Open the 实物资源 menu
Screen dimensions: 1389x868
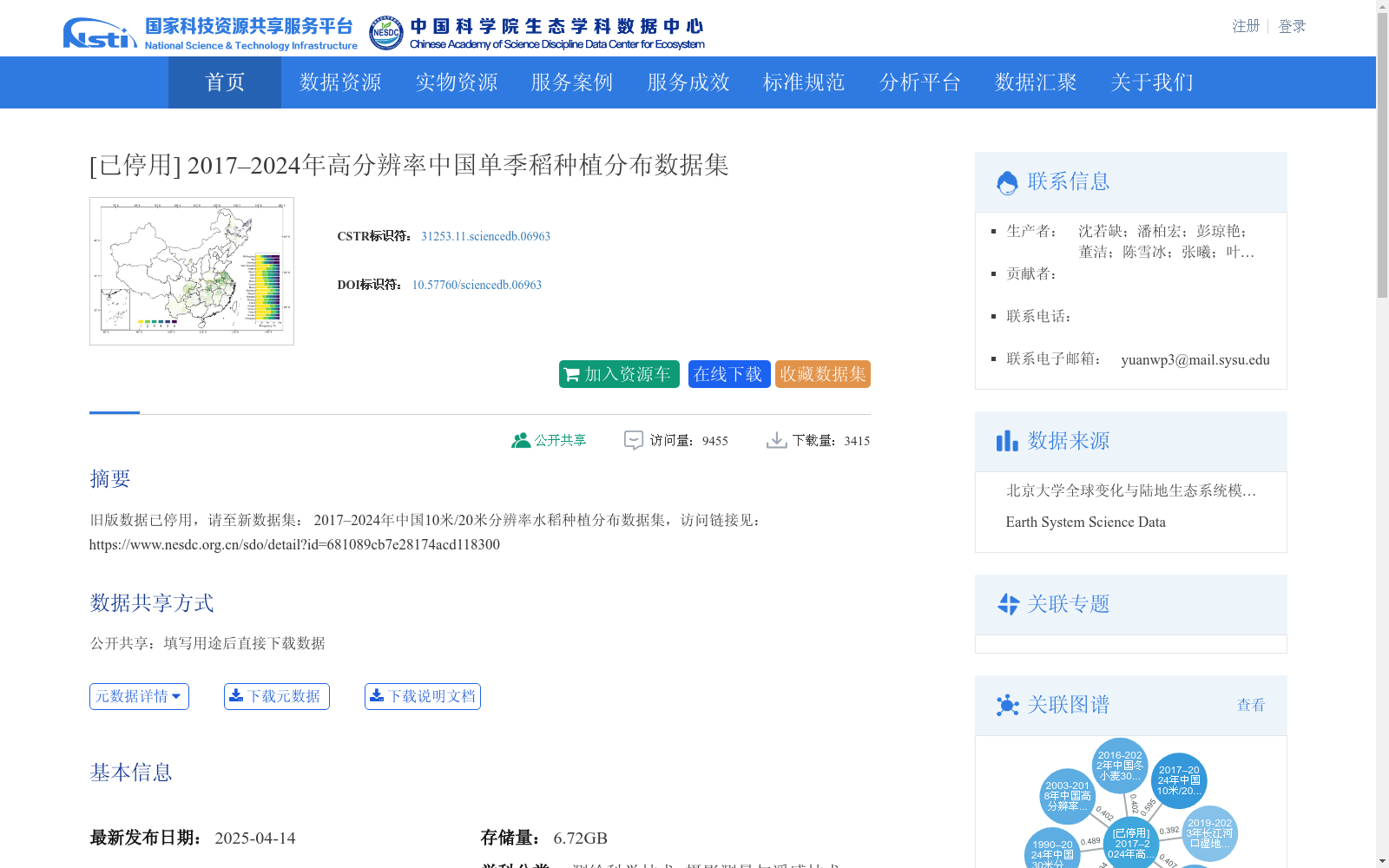(x=456, y=82)
